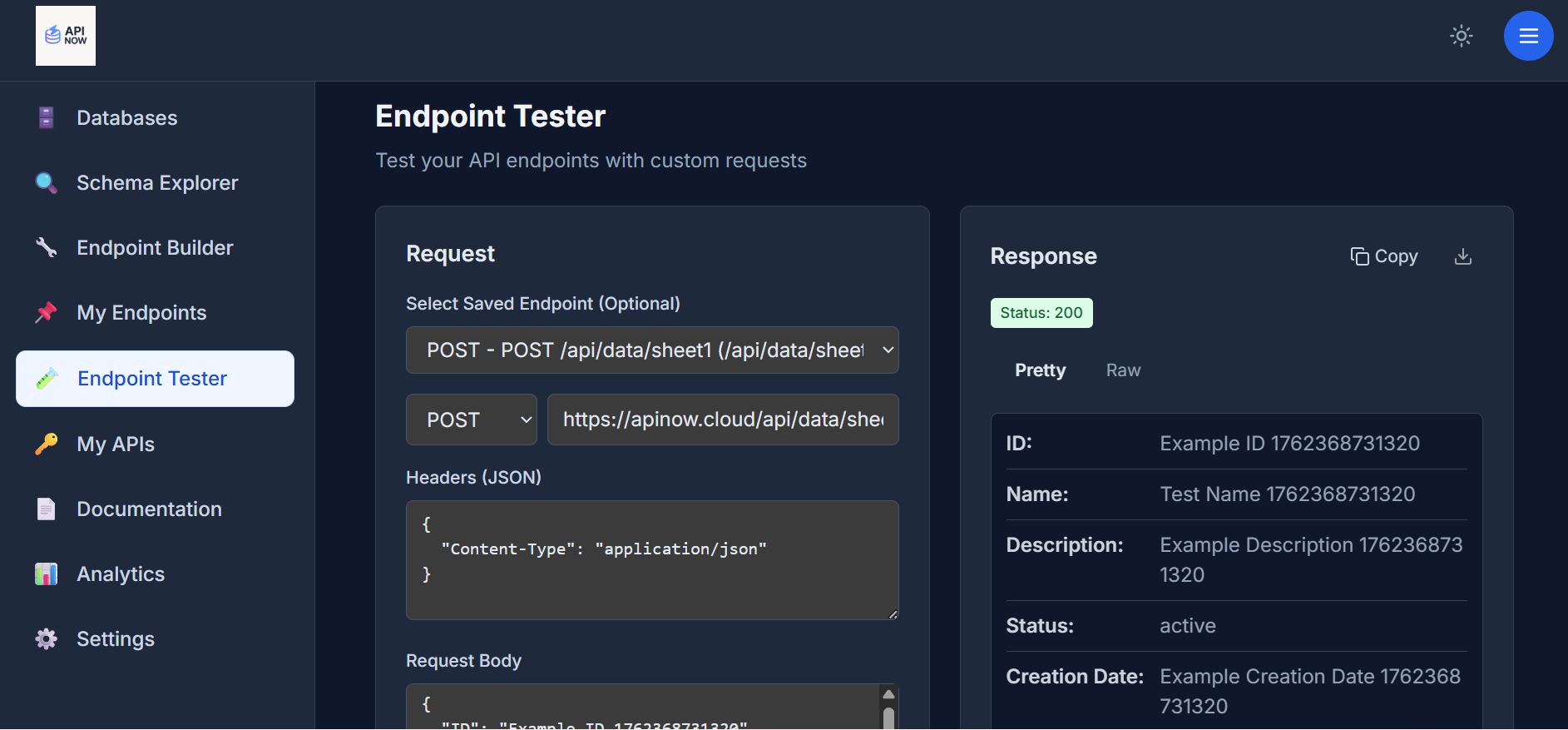Click the Schema Explorer magnifier icon
Image resolution: width=1568 pixels, height=730 pixels.
click(x=47, y=182)
